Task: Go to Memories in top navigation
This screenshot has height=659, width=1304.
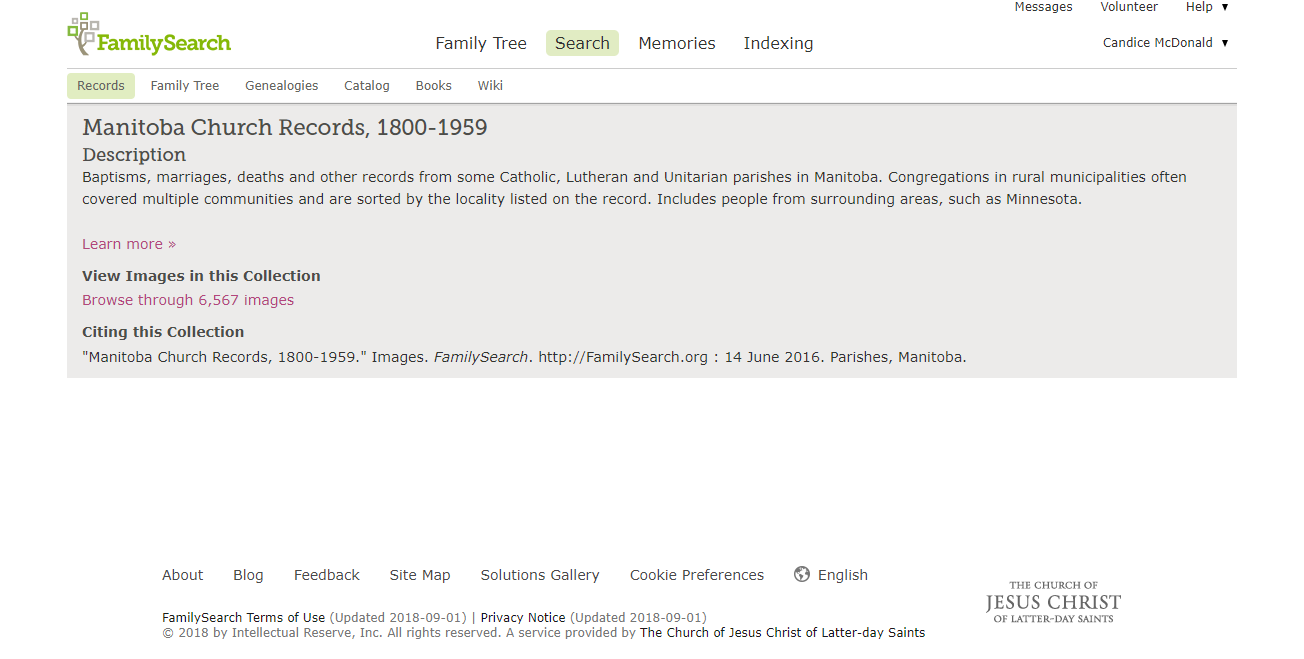Action: 677,43
